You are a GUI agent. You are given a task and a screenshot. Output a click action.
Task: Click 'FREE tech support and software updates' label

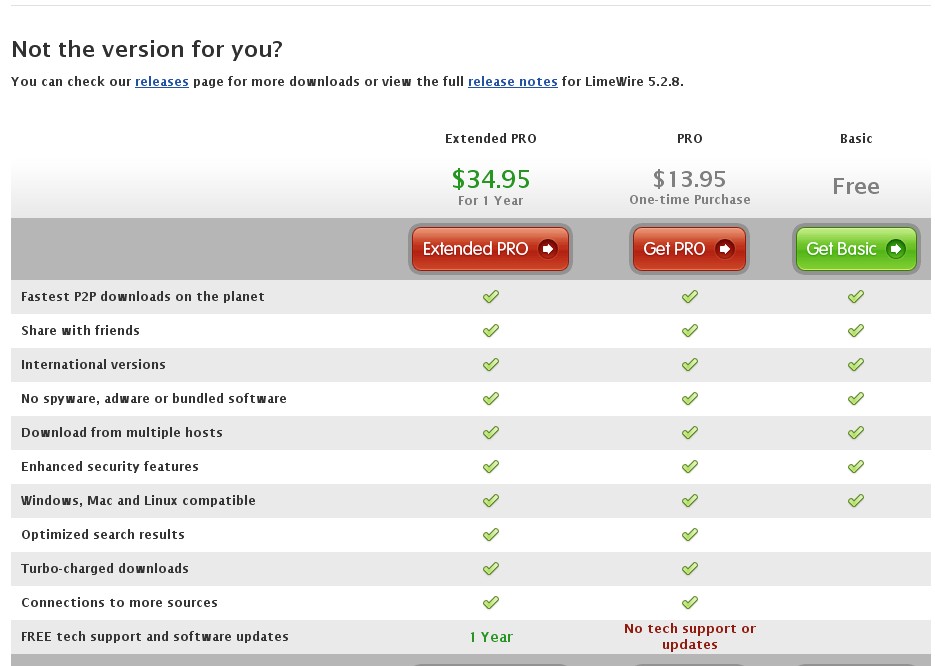pyautogui.click(x=155, y=636)
